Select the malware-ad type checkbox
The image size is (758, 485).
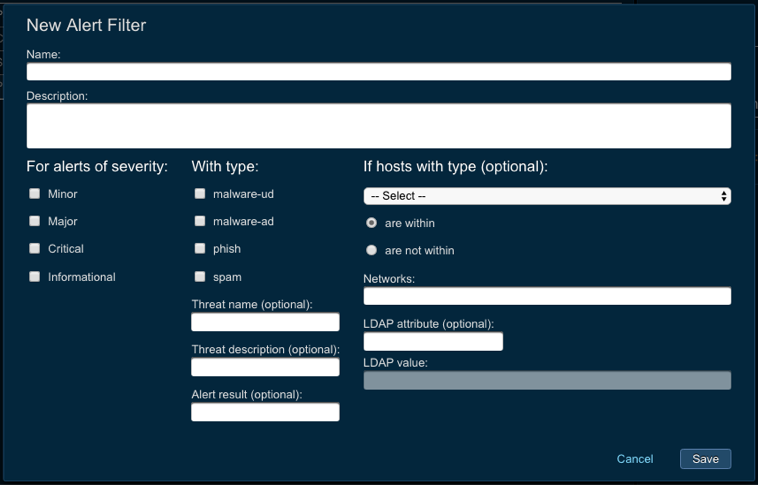[x=200, y=221]
